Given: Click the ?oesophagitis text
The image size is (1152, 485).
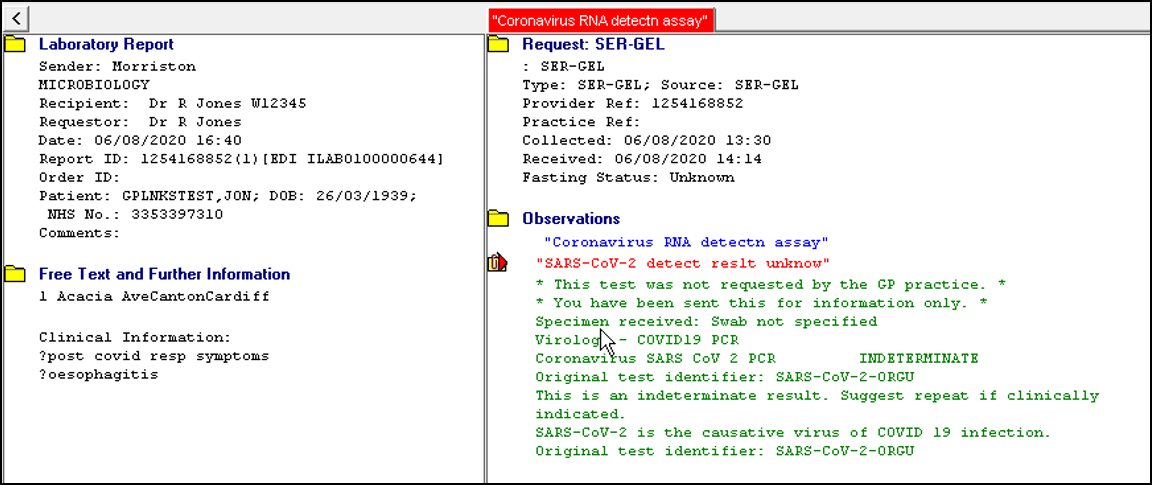Looking at the screenshot, I should pyautogui.click(x=98, y=375).
